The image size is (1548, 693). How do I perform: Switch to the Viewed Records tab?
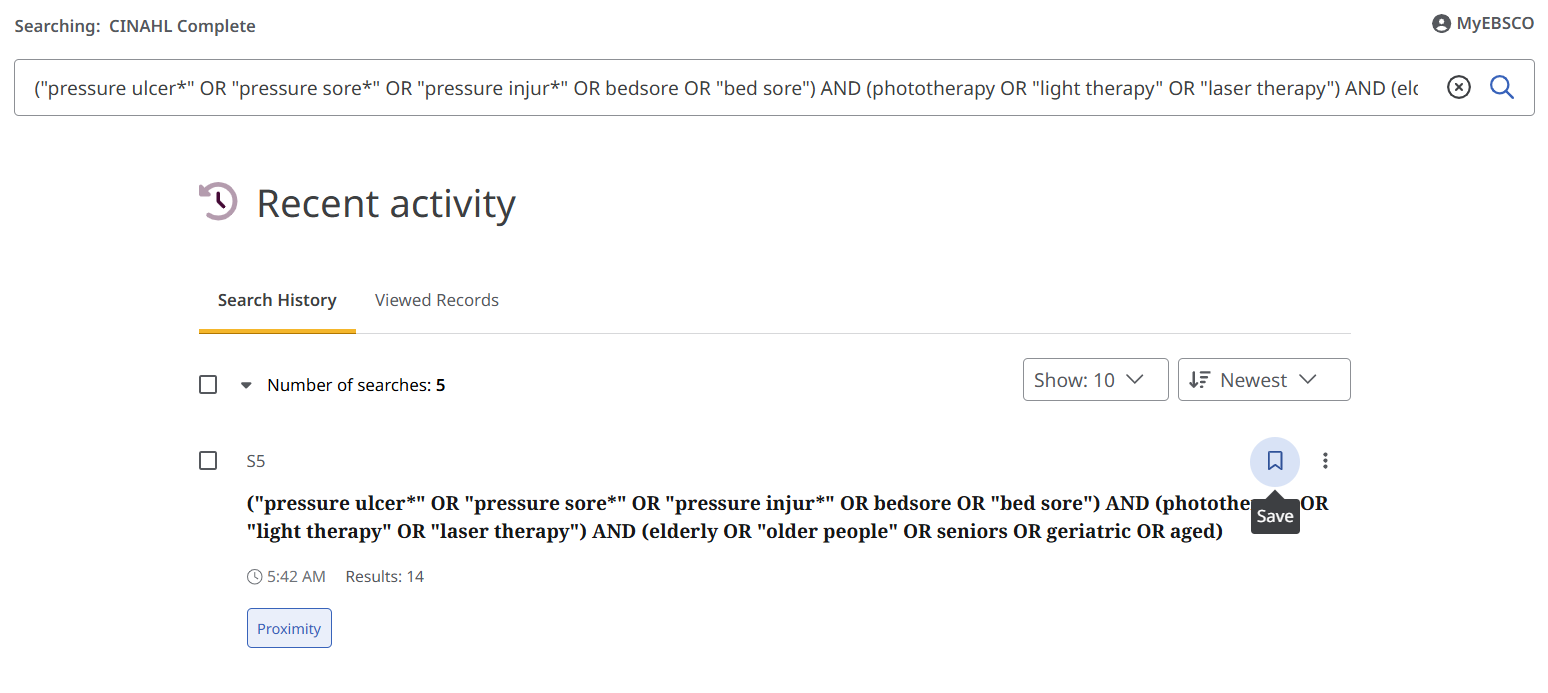pos(437,300)
